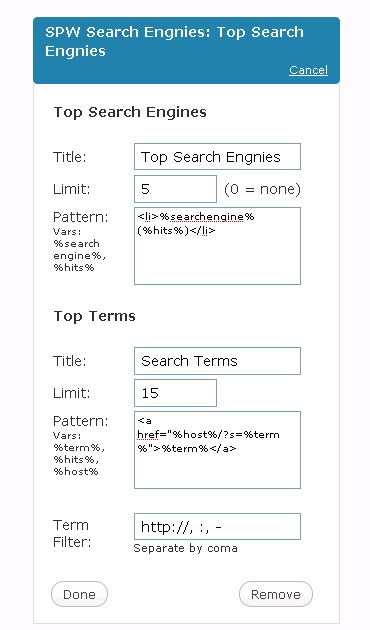Click the 'Separate by coma' hint text
This screenshot has width=370, height=630.
pyautogui.click(x=186, y=548)
